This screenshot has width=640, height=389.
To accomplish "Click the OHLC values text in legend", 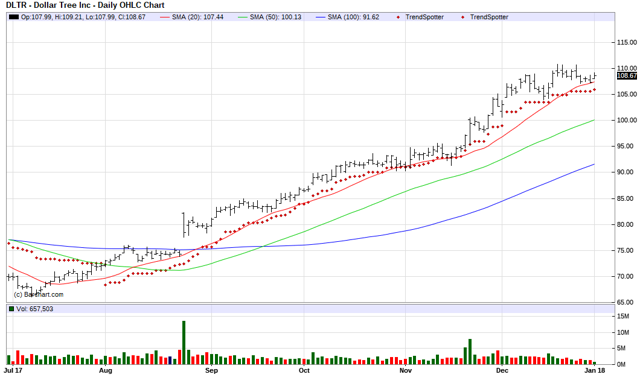I will coord(83,17).
